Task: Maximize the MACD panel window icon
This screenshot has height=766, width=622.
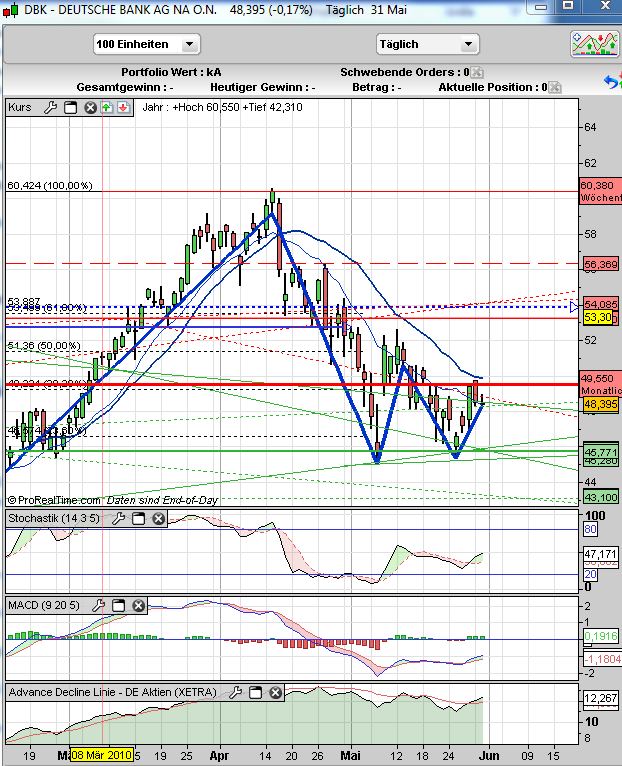Action: click(x=119, y=606)
